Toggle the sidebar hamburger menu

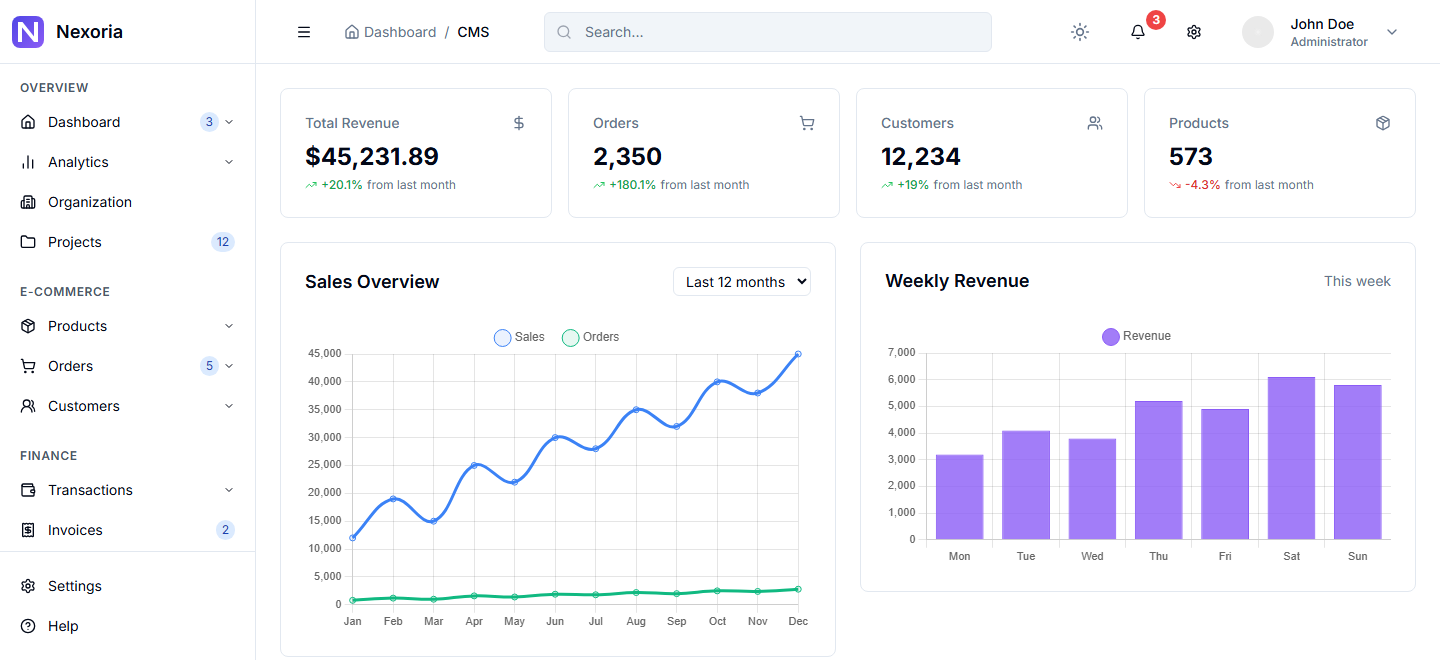[304, 32]
